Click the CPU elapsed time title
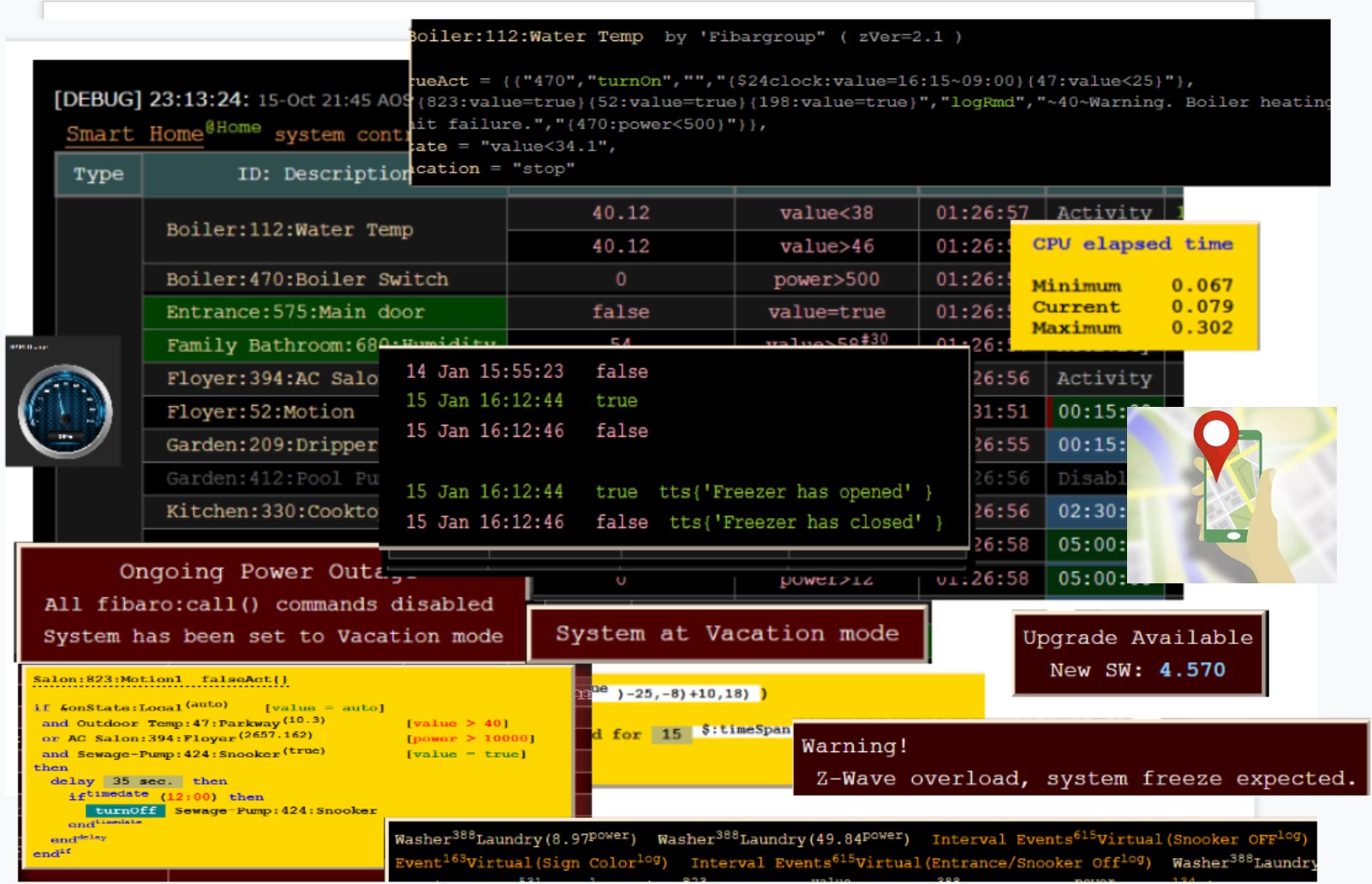Viewport: 1372px width, 884px height. [1132, 244]
